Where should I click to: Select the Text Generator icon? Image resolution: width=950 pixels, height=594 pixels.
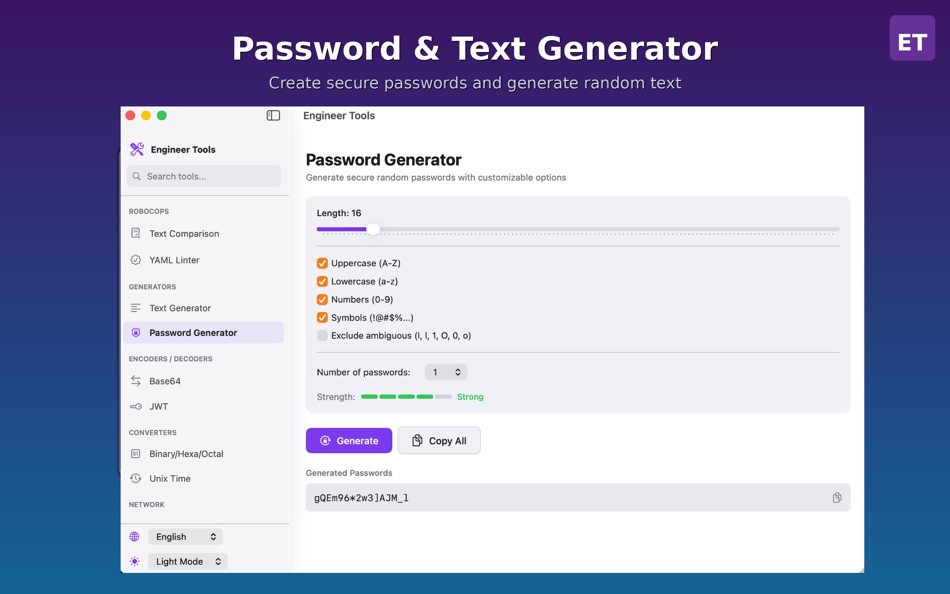tap(137, 308)
